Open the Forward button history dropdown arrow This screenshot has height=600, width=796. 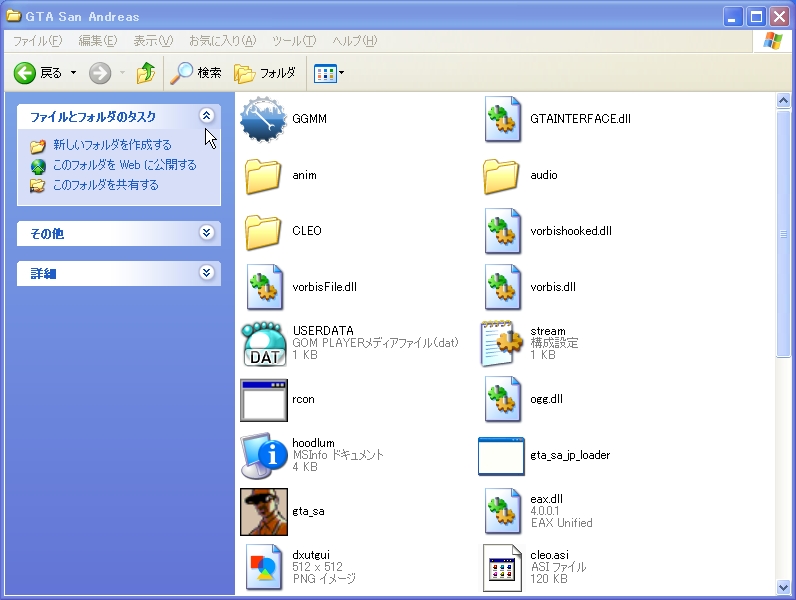[x=122, y=73]
